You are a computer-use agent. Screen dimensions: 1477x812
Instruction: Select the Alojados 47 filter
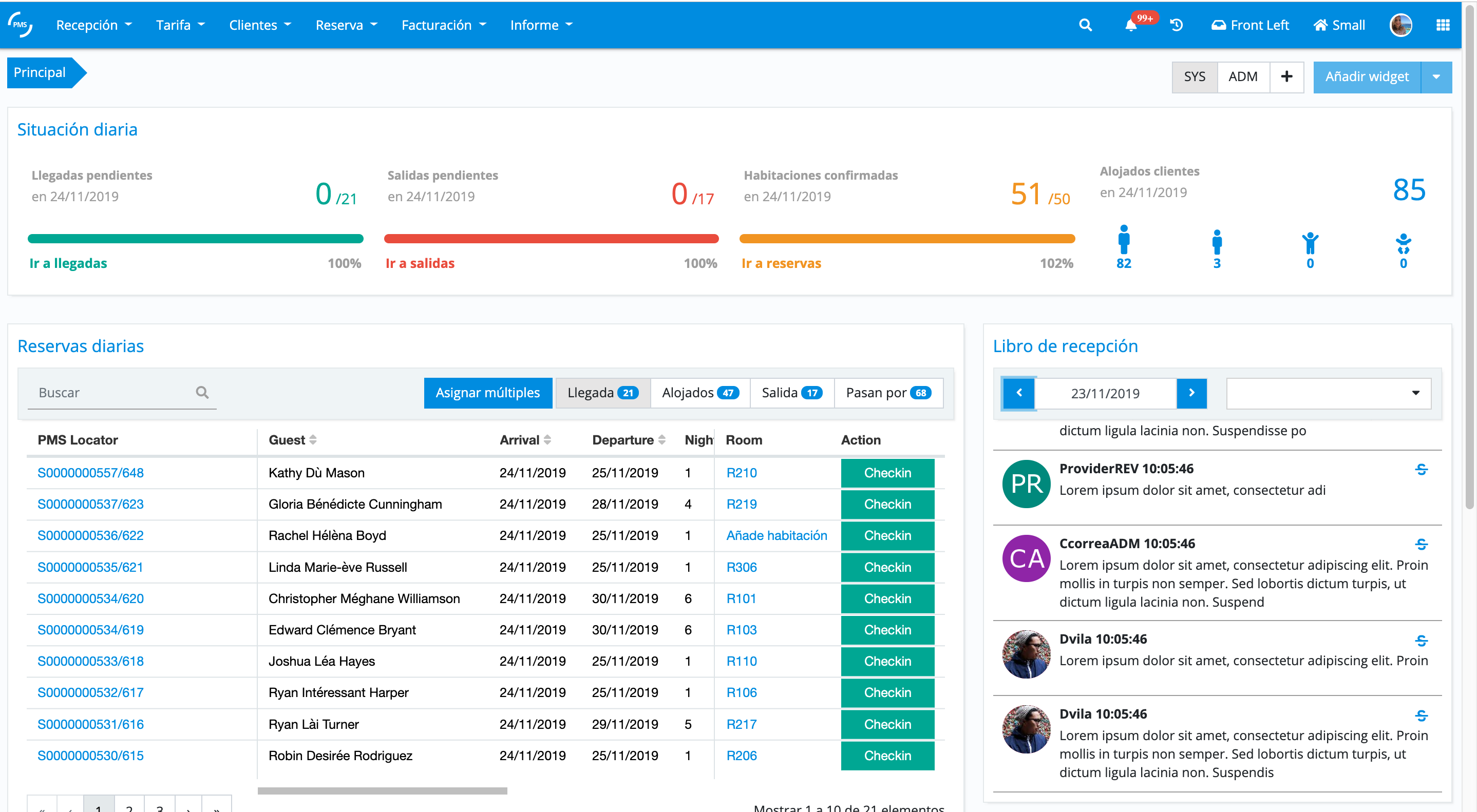699,393
